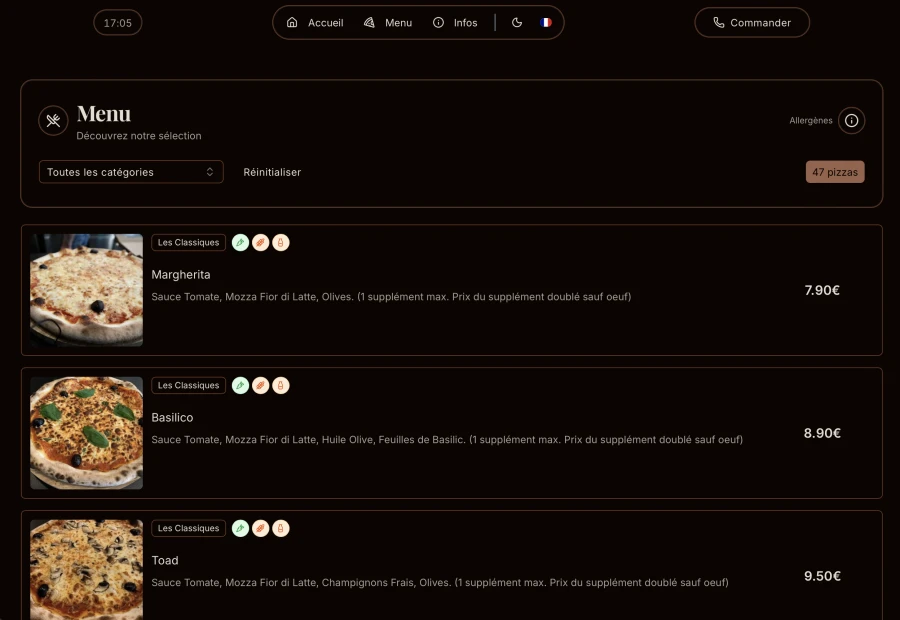Go to Accueil in the navigation bar
The image size is (900, 620).
(323, 22)
